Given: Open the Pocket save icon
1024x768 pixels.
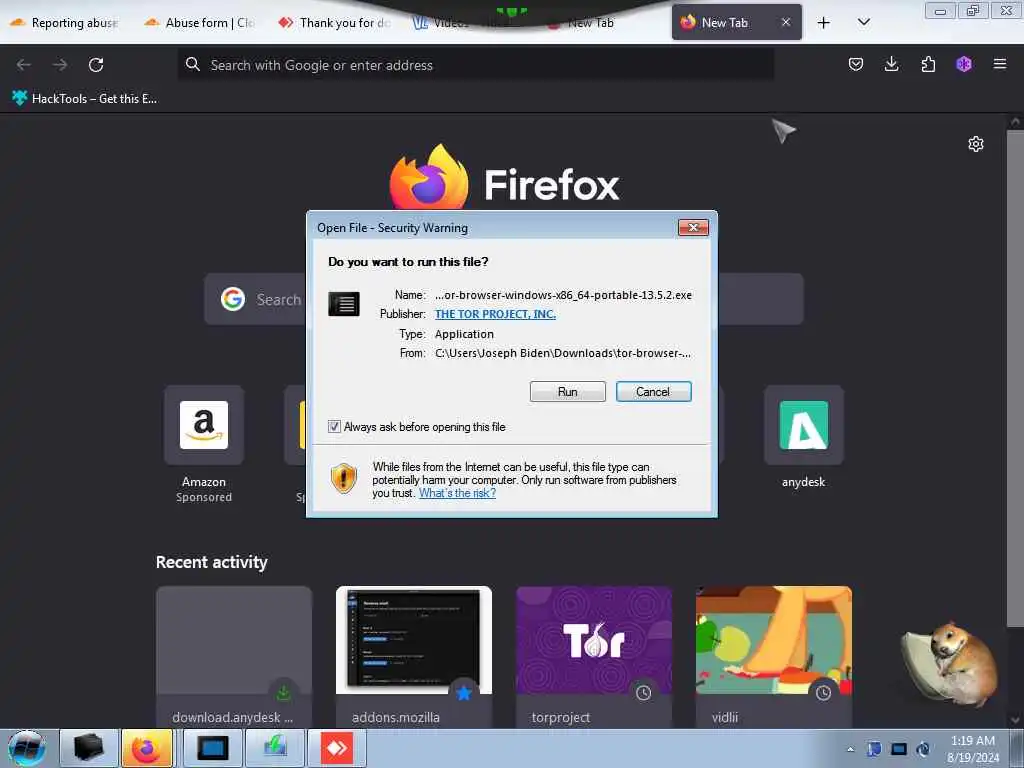Looking at the screenshot, I should [x=856, y=64].
